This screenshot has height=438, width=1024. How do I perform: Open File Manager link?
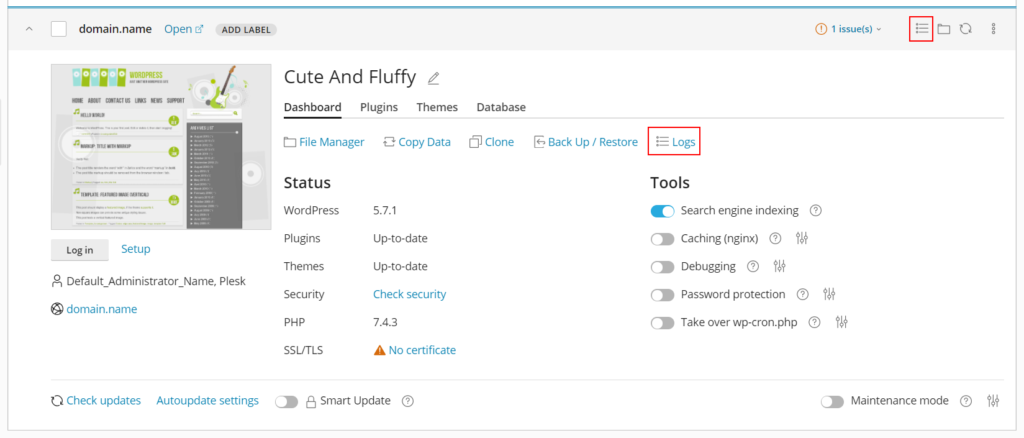(324, 142)
